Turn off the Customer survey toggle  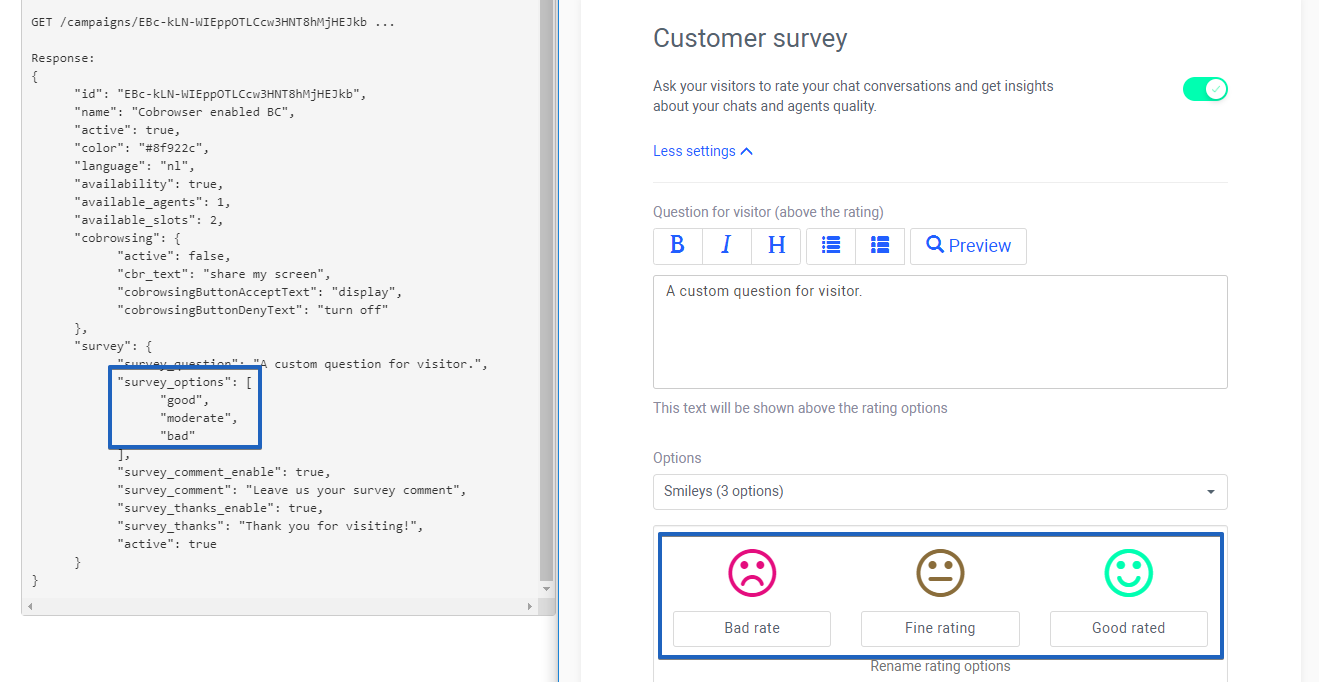[1205, 89]
